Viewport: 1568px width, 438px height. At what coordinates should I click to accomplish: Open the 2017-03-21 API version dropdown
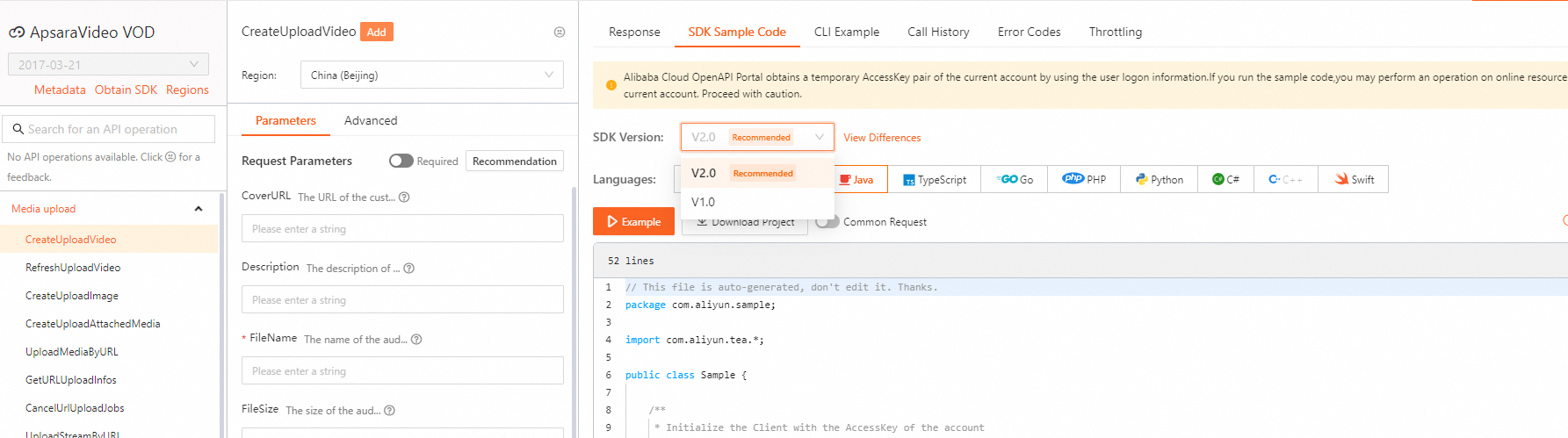tap(108, 64)
